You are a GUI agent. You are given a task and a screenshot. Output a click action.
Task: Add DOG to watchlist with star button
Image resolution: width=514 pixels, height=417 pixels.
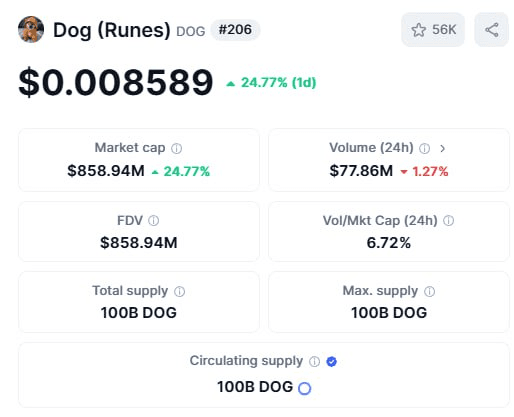433,30
